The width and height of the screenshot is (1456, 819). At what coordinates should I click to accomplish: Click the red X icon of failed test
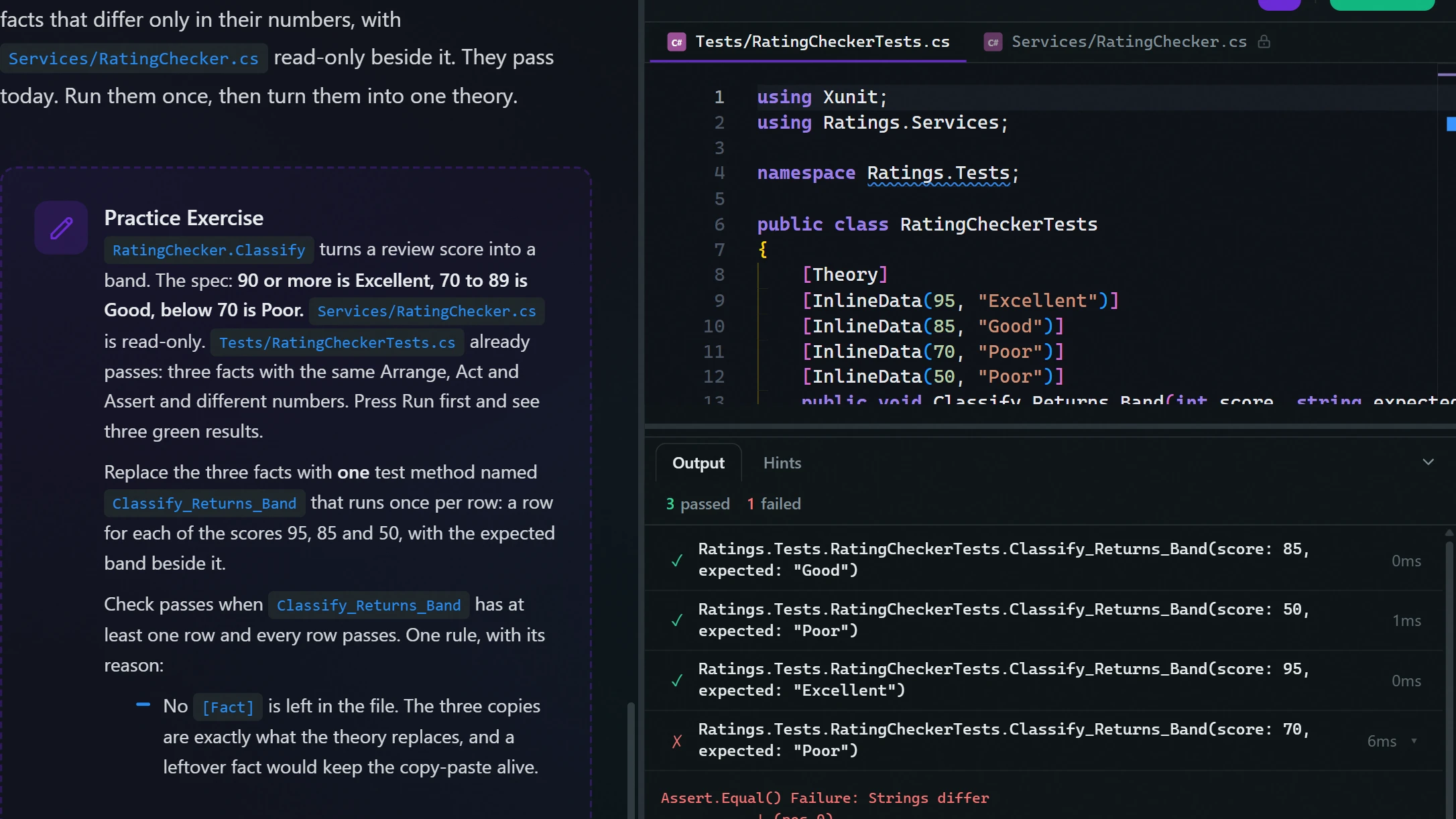point(677,741)
